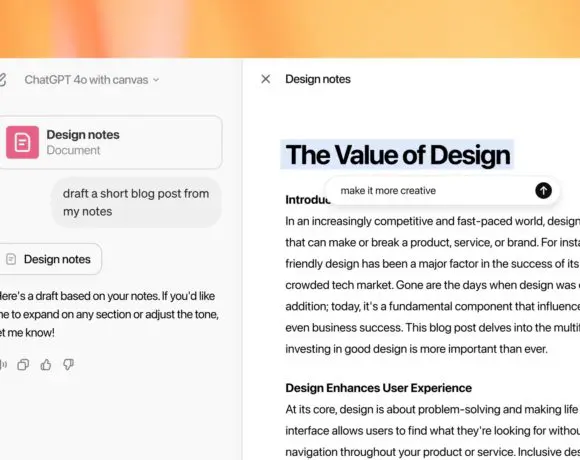Image resolution: width=580 pixels, height=460 pixels.
Task: Give thumbs up to the response
Action: (x=46, y=365)
